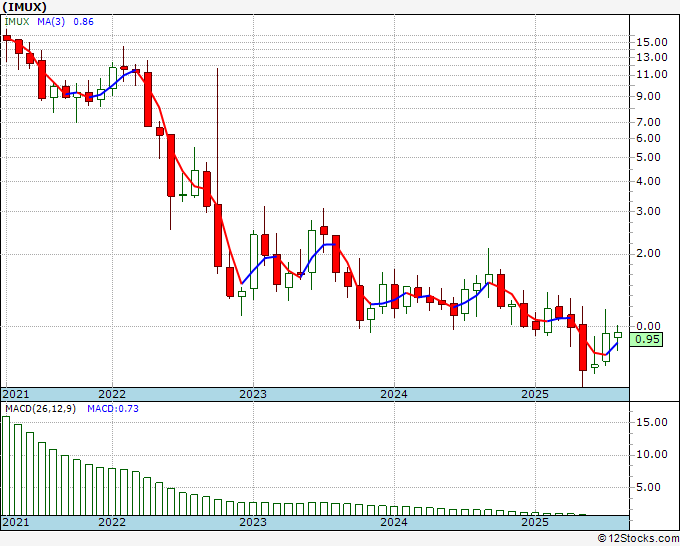
Task: Click the tallest first MACD histogram bar
Action: (6, 466)
